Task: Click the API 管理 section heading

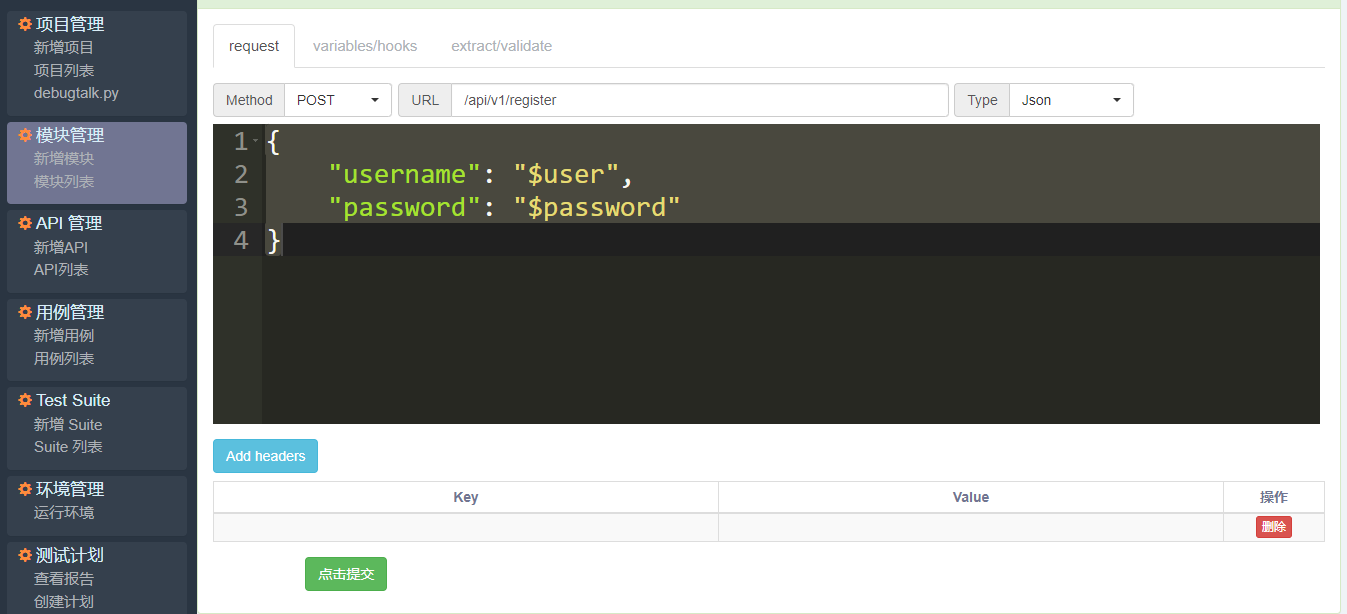Action: tap(69, 223)
